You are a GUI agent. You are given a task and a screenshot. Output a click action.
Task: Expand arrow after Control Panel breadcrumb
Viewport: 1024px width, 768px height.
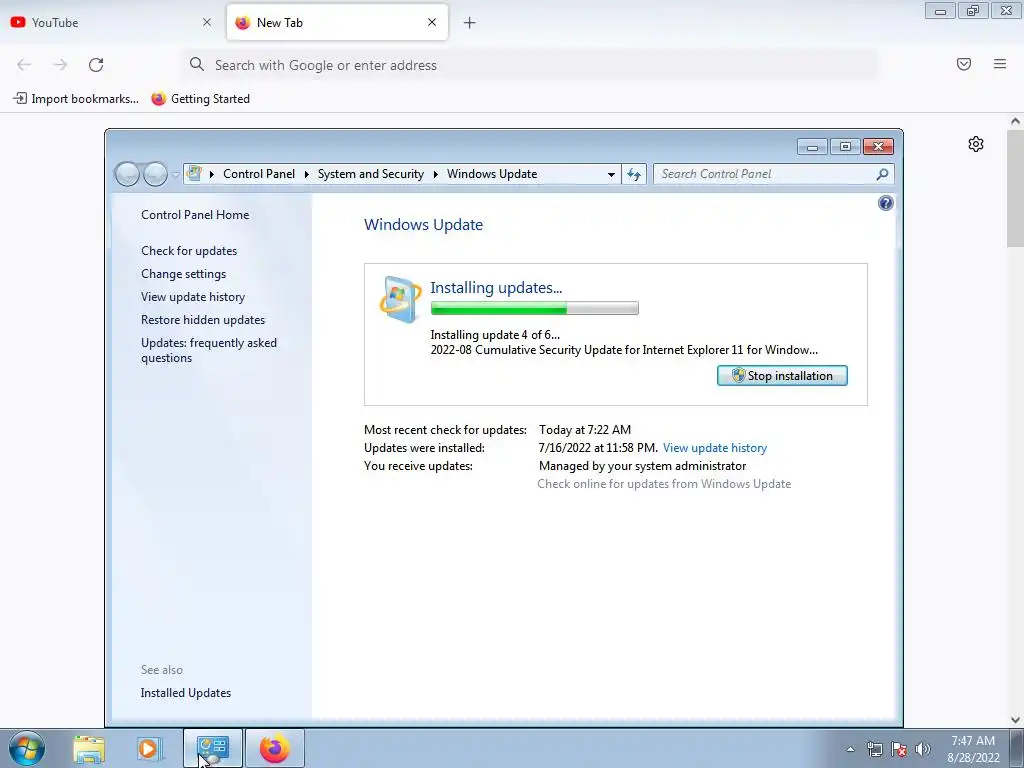click(306, 174)
